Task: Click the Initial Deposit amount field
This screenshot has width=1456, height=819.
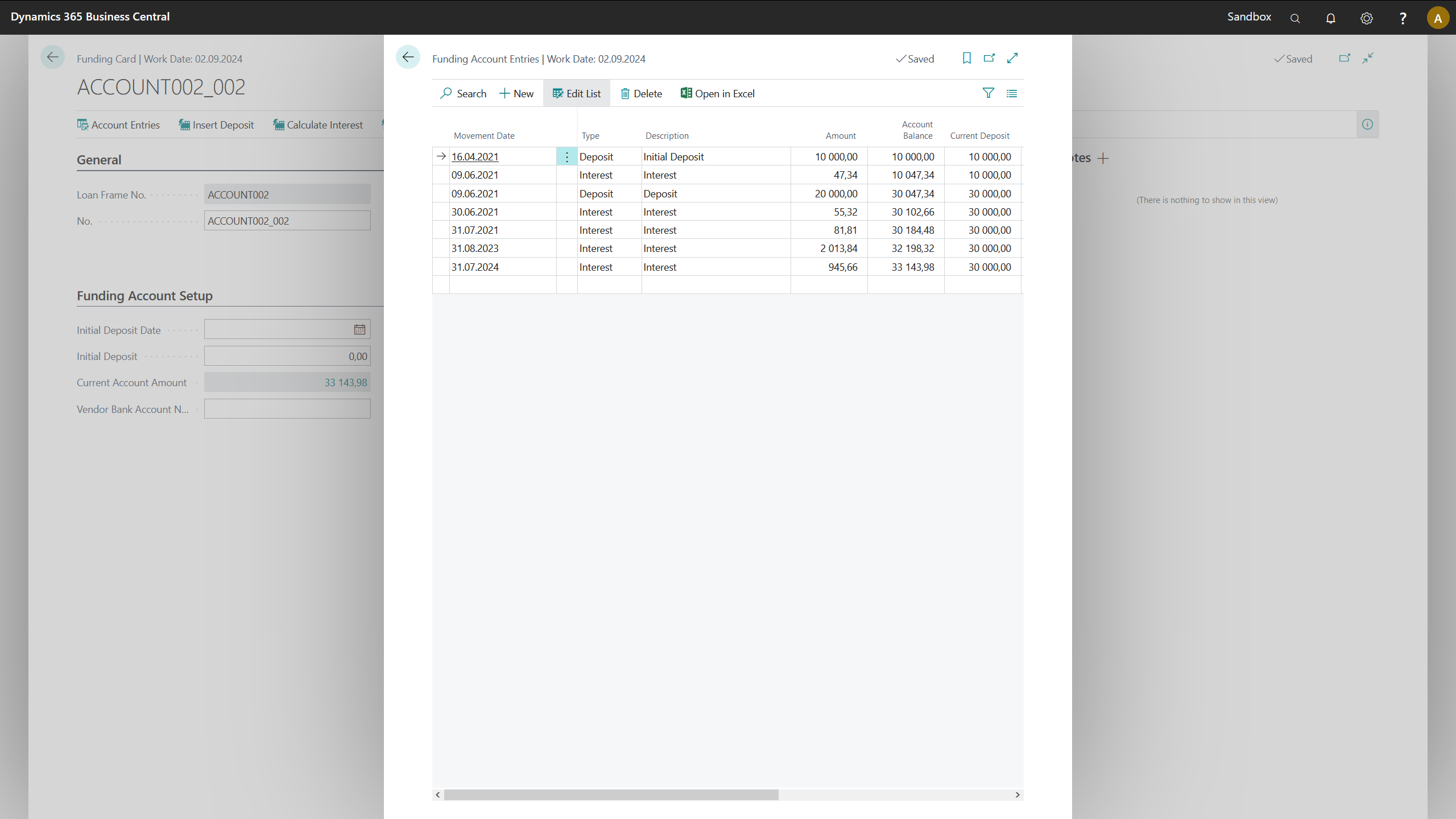Action: tap(287, 356)
